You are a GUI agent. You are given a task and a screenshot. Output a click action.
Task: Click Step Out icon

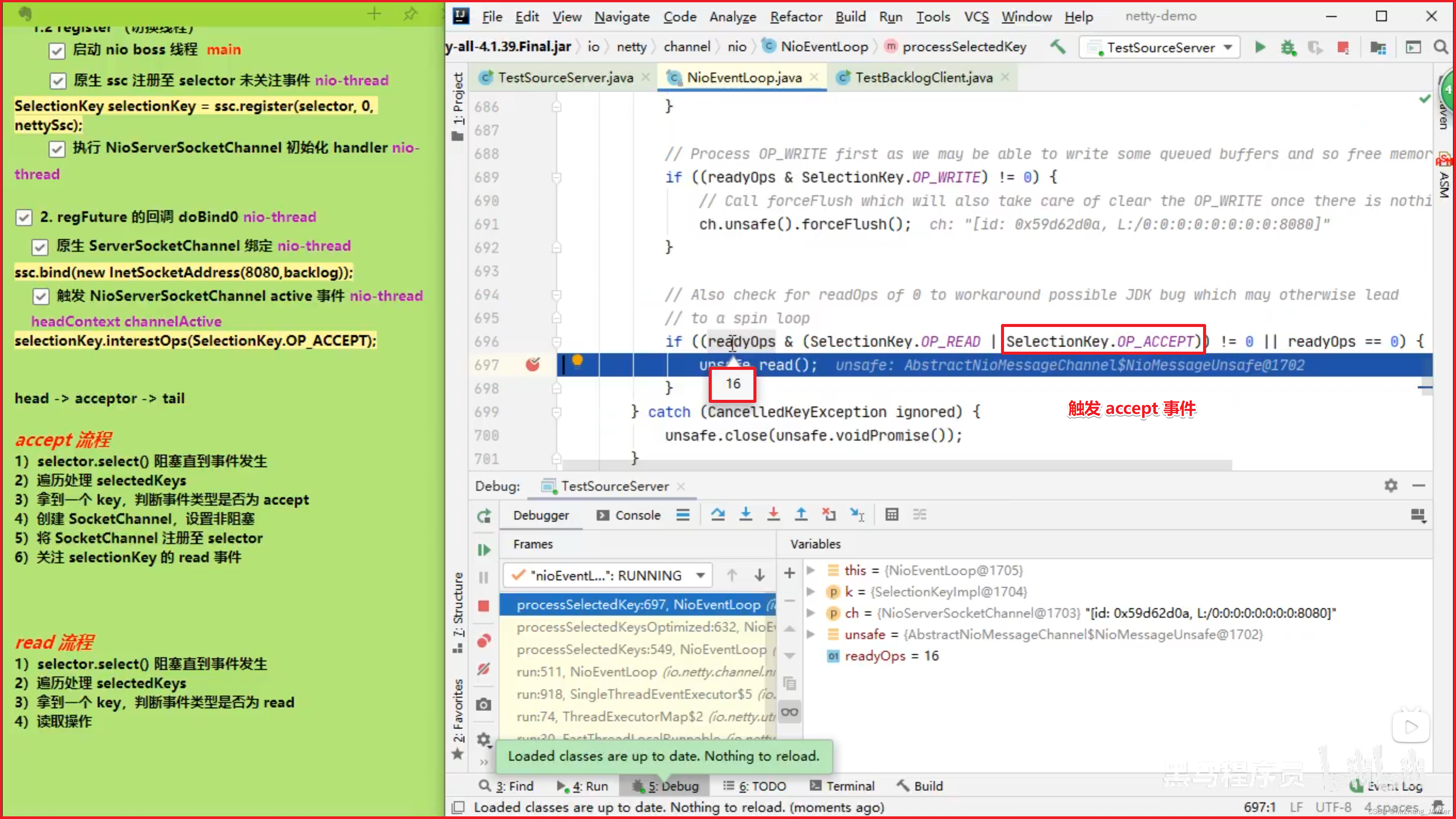tap(802, 514)
